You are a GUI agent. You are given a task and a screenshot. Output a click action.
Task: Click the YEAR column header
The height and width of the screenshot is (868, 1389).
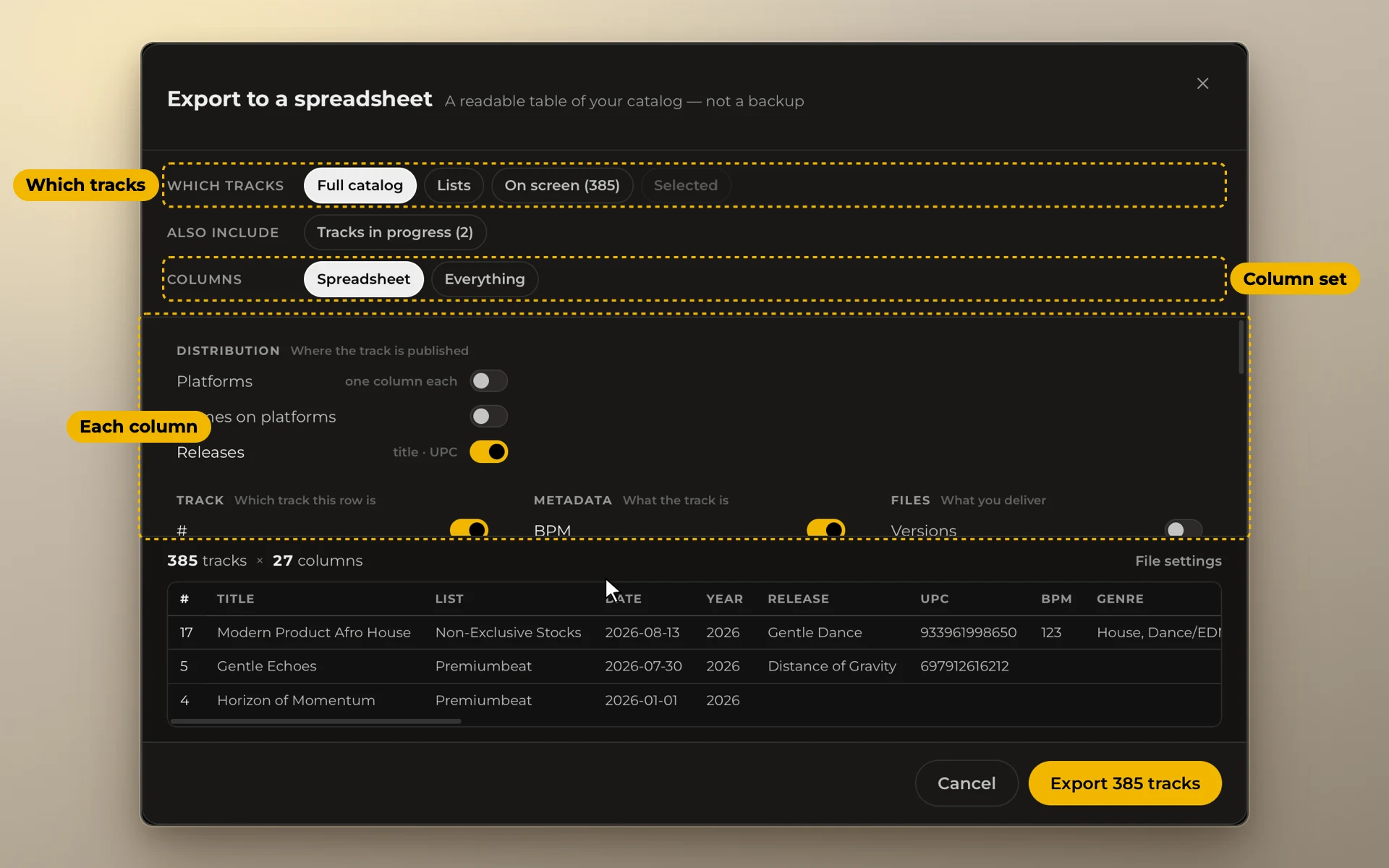tap(724, 599)
